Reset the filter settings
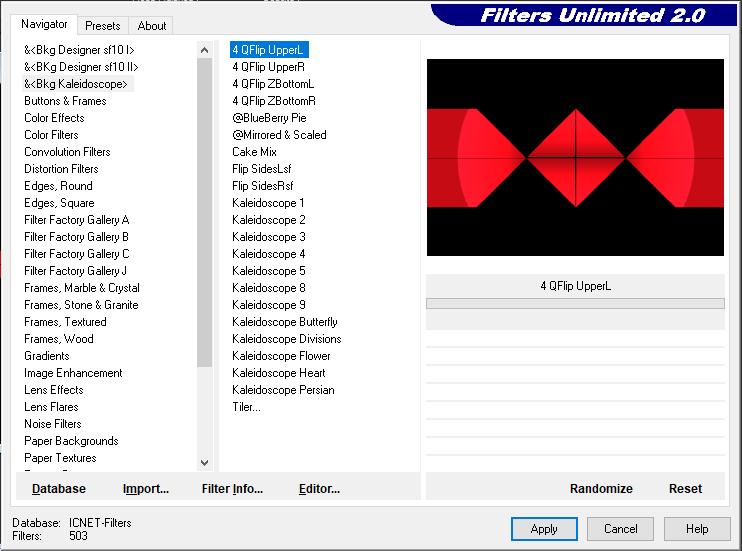742x551 pixels. [685, 489]
